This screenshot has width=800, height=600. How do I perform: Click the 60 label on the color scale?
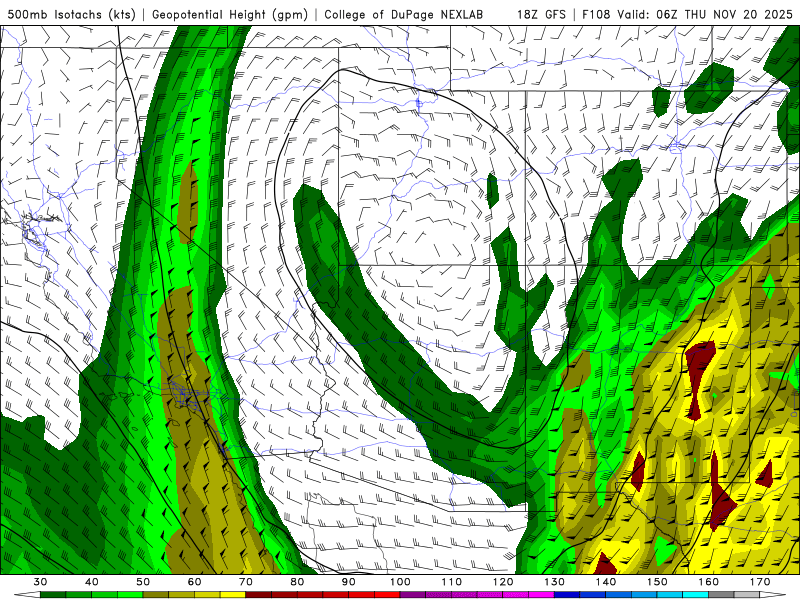pyautogui.click(x=194, y=582)
